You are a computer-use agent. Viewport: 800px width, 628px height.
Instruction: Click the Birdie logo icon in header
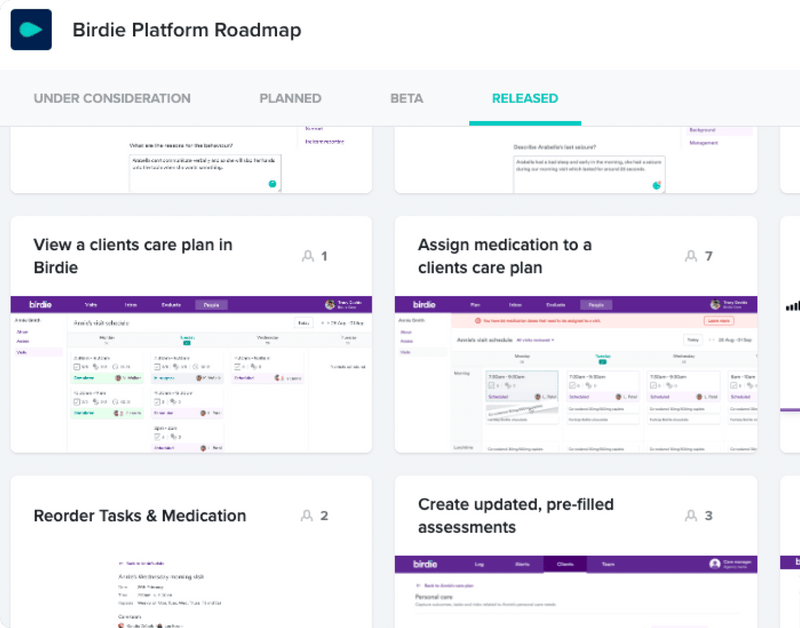[x=31, y=30]
